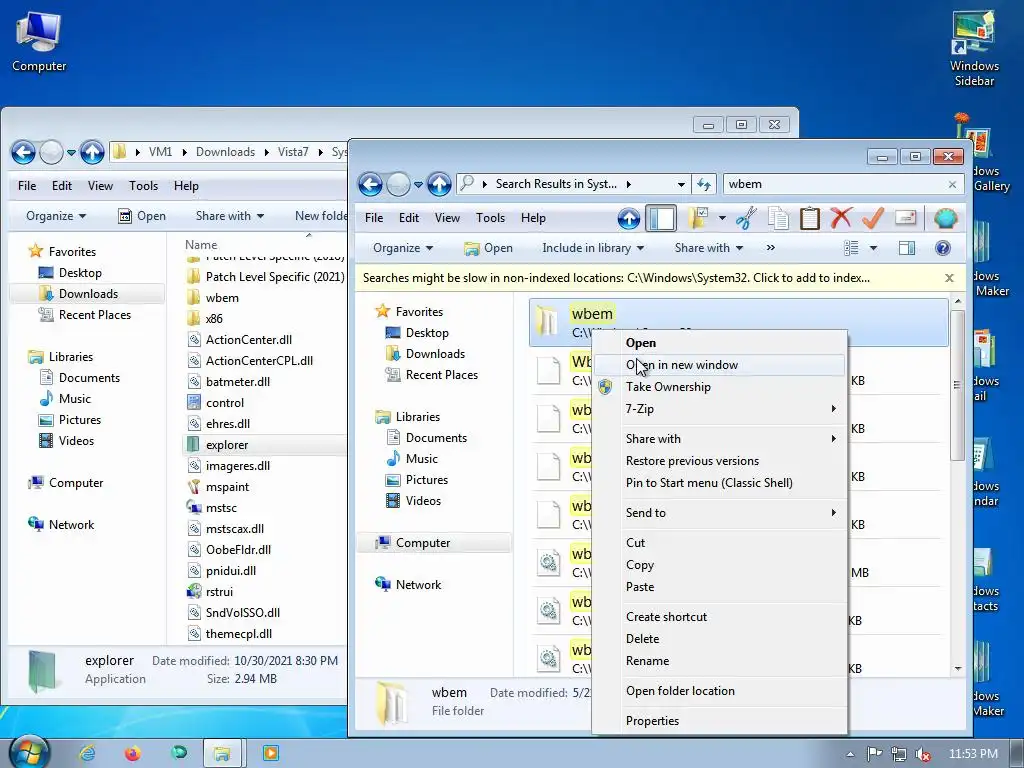1024x768 pixels.
Task: Click Open button in search window toolbar
Action: pyautogui.click(x=488, y=248)
